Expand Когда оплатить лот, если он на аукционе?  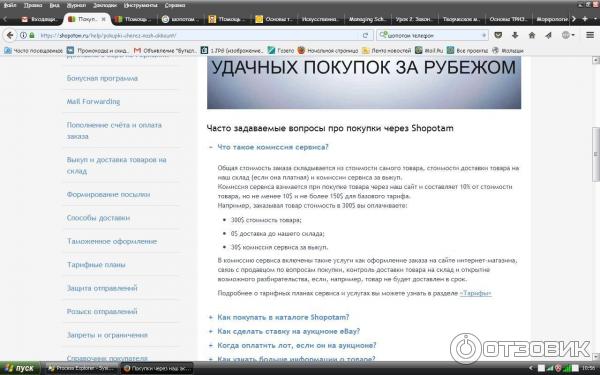pos(297,346)
